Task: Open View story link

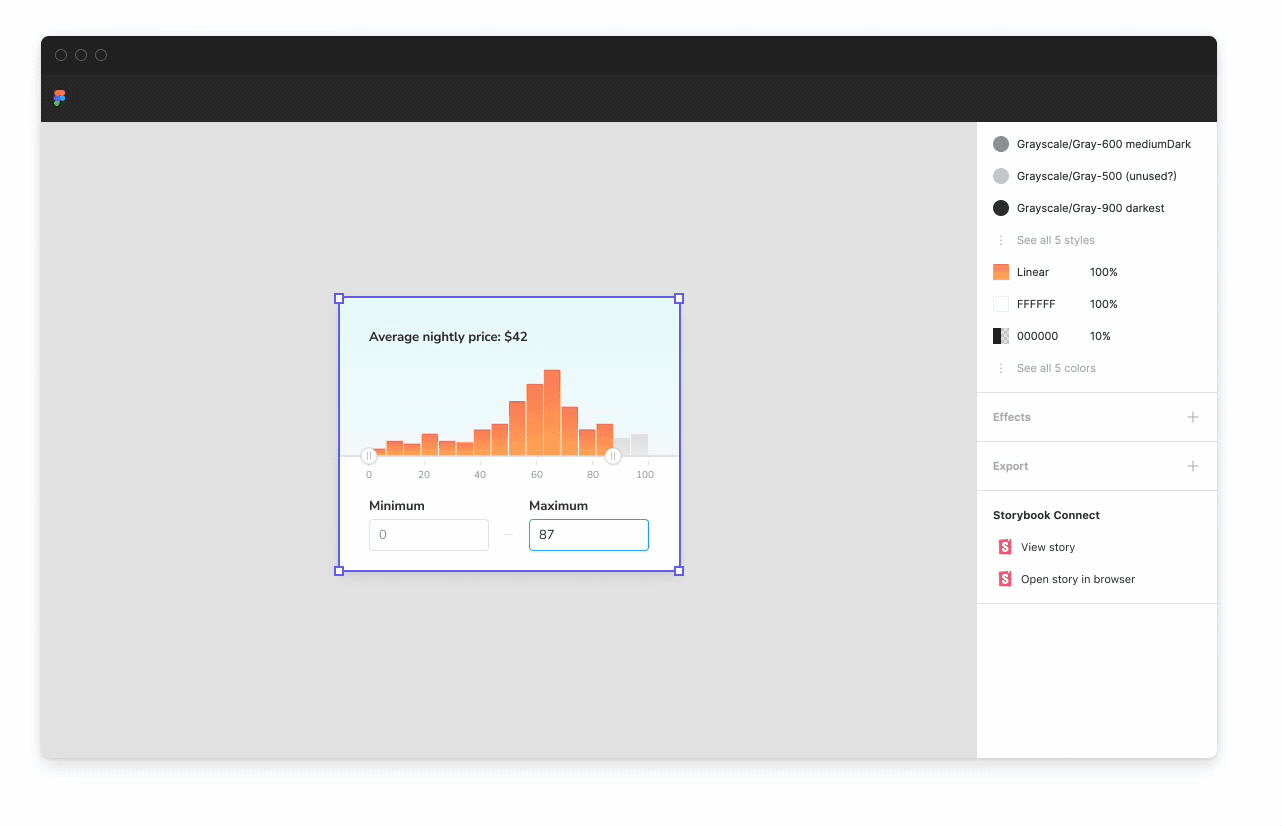Action: (1048, 547)
